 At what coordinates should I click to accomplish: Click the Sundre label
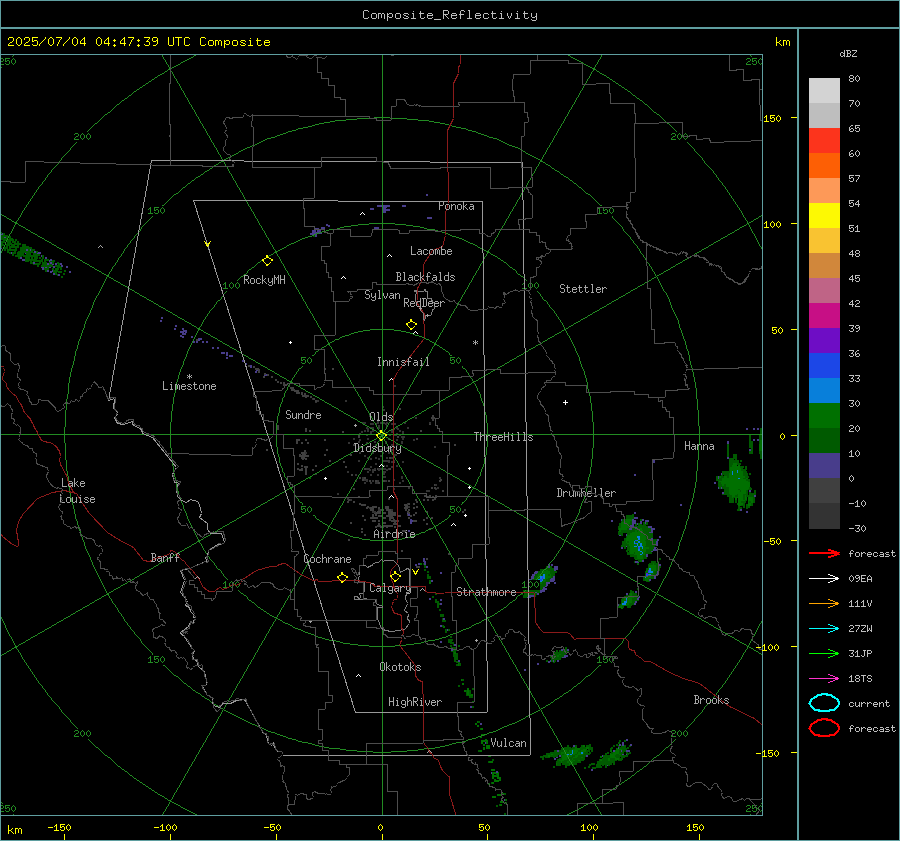(303, 414)
